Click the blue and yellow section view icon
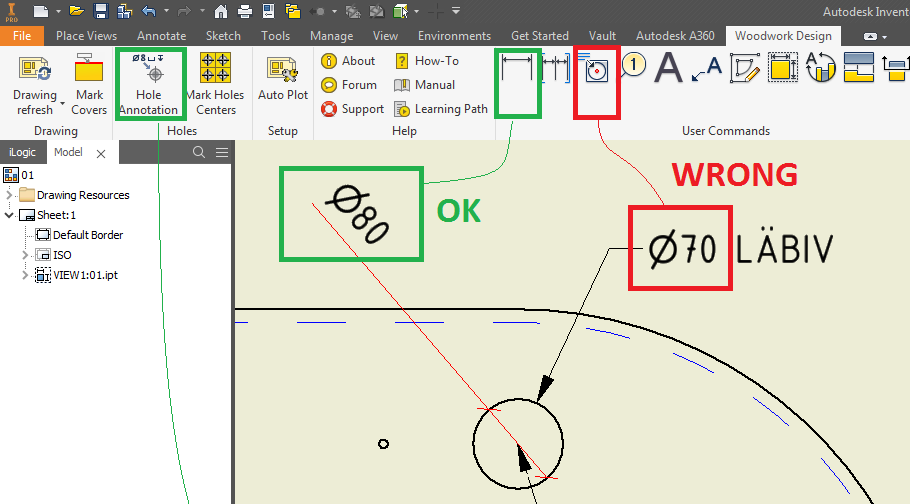 pyautogui.click(x=858, y=67)
